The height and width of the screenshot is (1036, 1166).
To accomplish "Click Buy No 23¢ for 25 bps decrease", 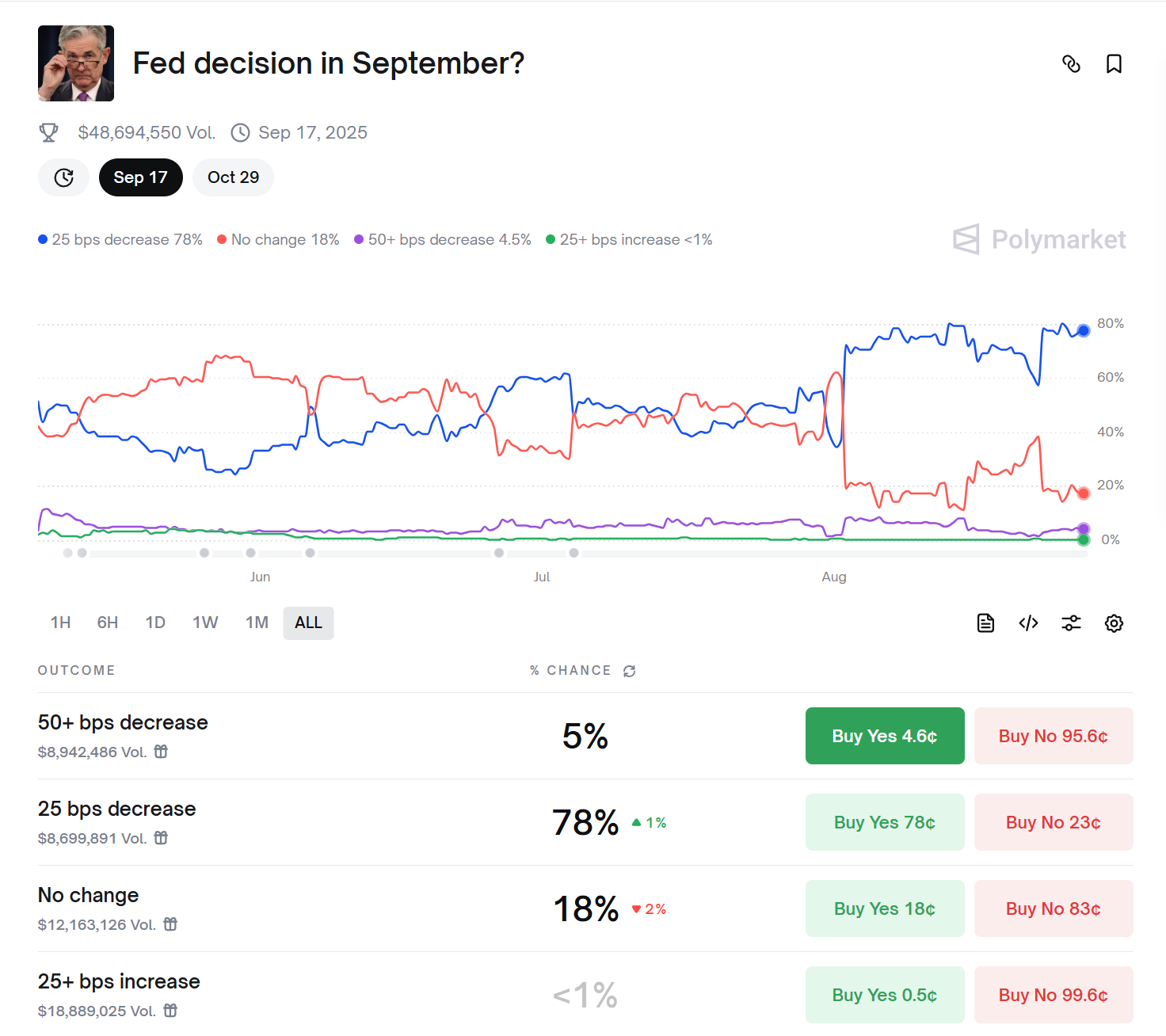I will coord(1053,822).
